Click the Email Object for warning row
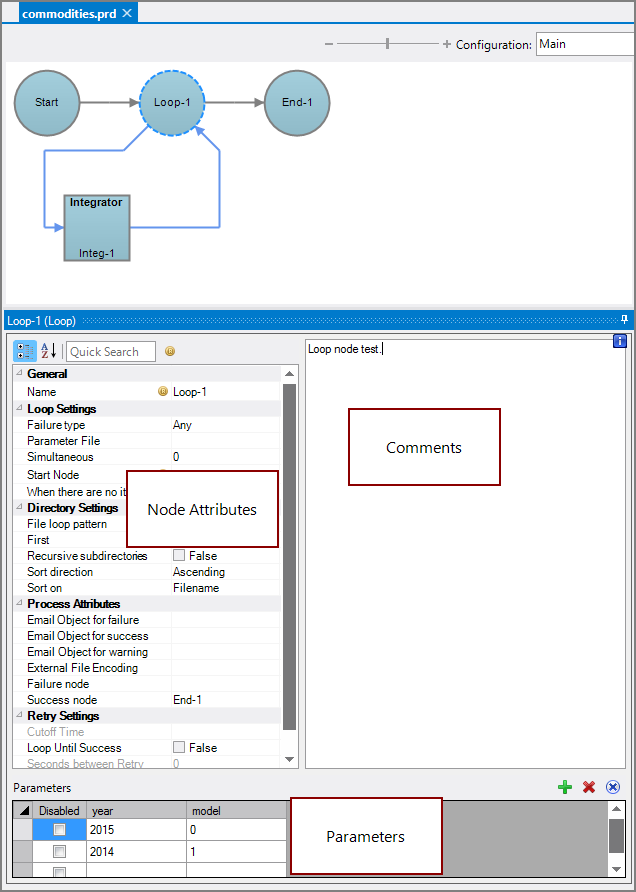 pos(147,652)
